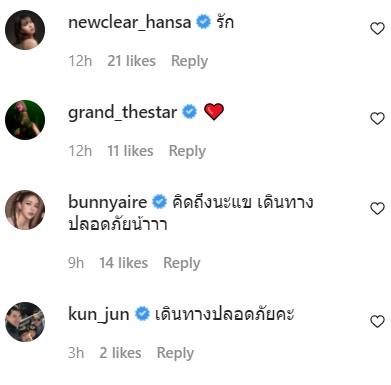The height and width of the screenshot is (385, 391).
Task: Like grand_thestar's comment with the heart icon
Action: (x=377, y=119)
